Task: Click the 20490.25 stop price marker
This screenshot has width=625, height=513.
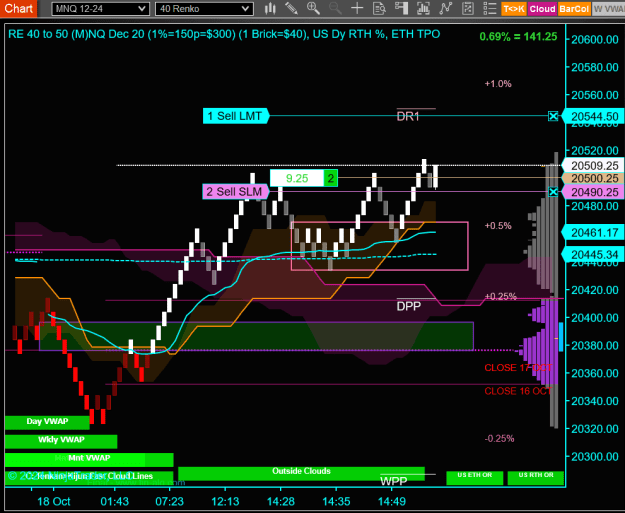Action: (x=594, y=192)
